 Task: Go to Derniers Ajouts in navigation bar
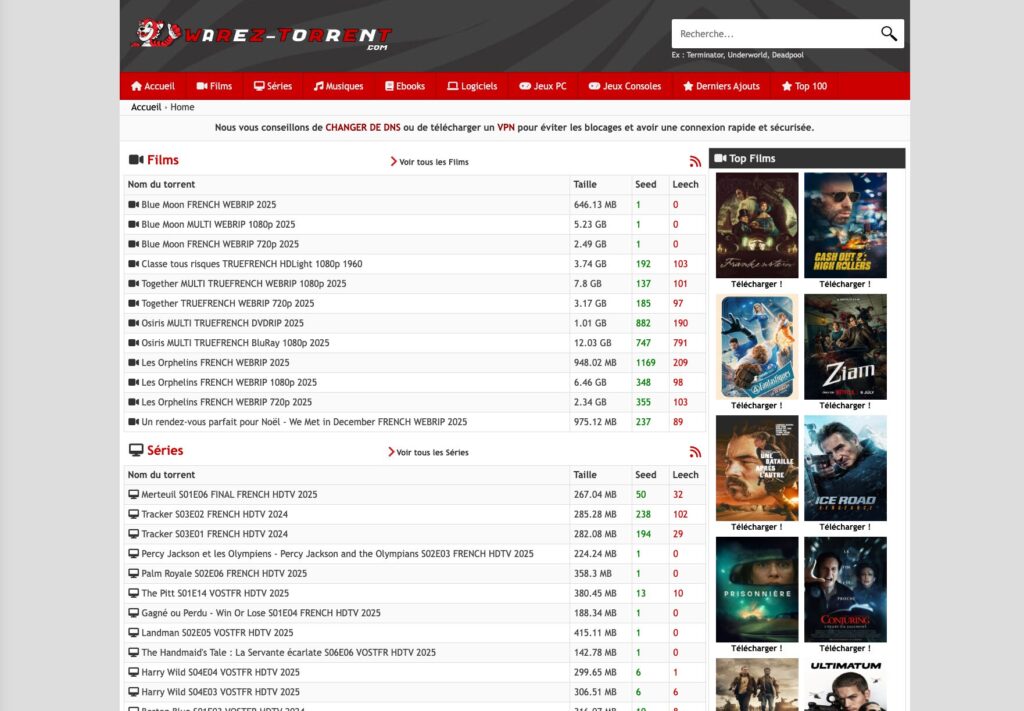point(722,86)
